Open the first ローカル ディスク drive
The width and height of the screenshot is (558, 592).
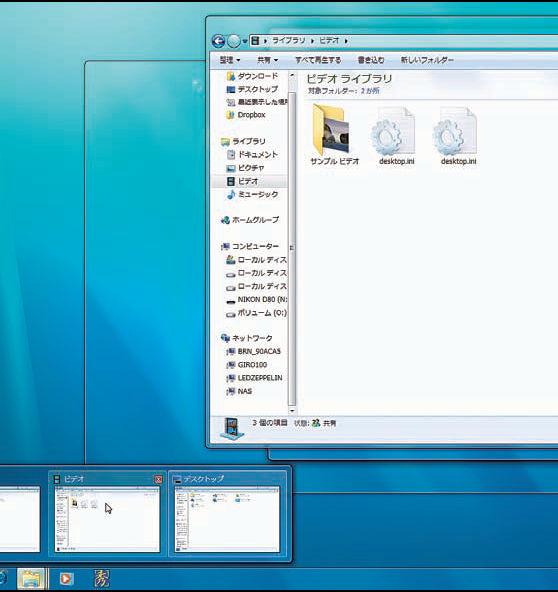click(256, 260)
